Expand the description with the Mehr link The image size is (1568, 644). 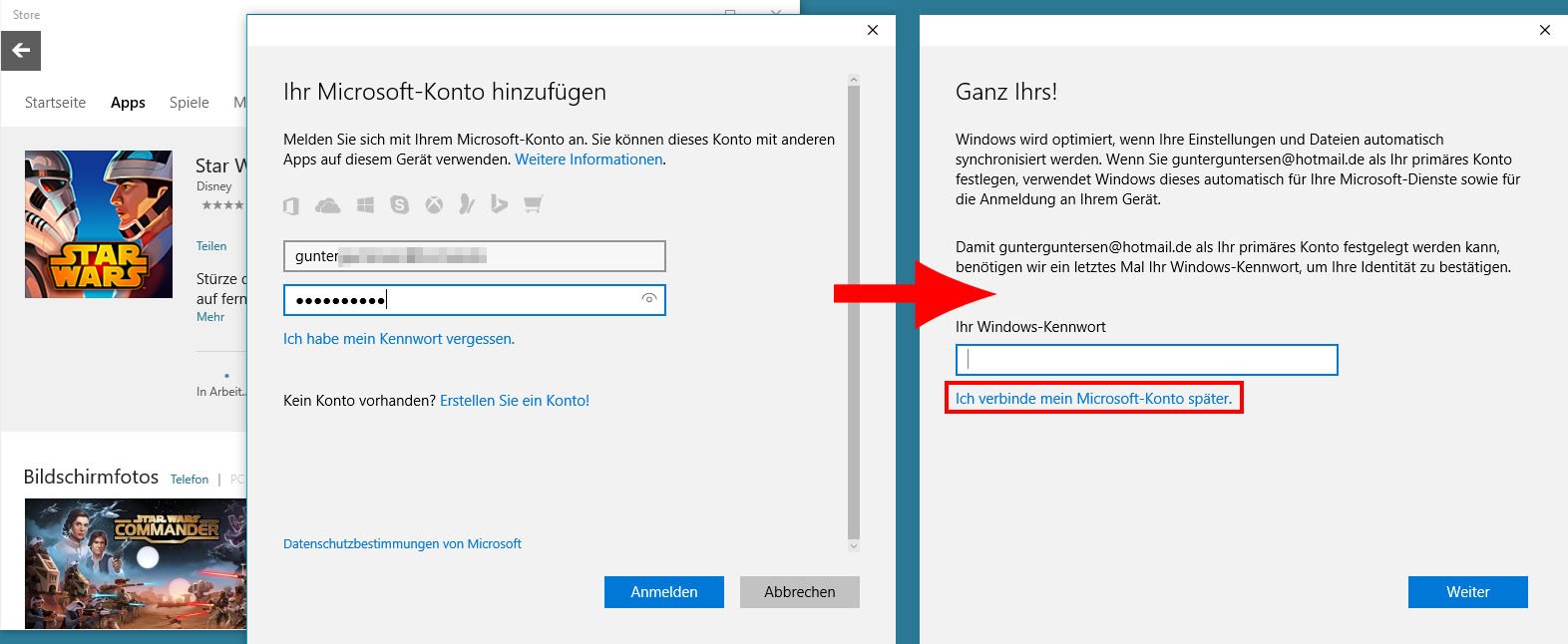point(210,317)
